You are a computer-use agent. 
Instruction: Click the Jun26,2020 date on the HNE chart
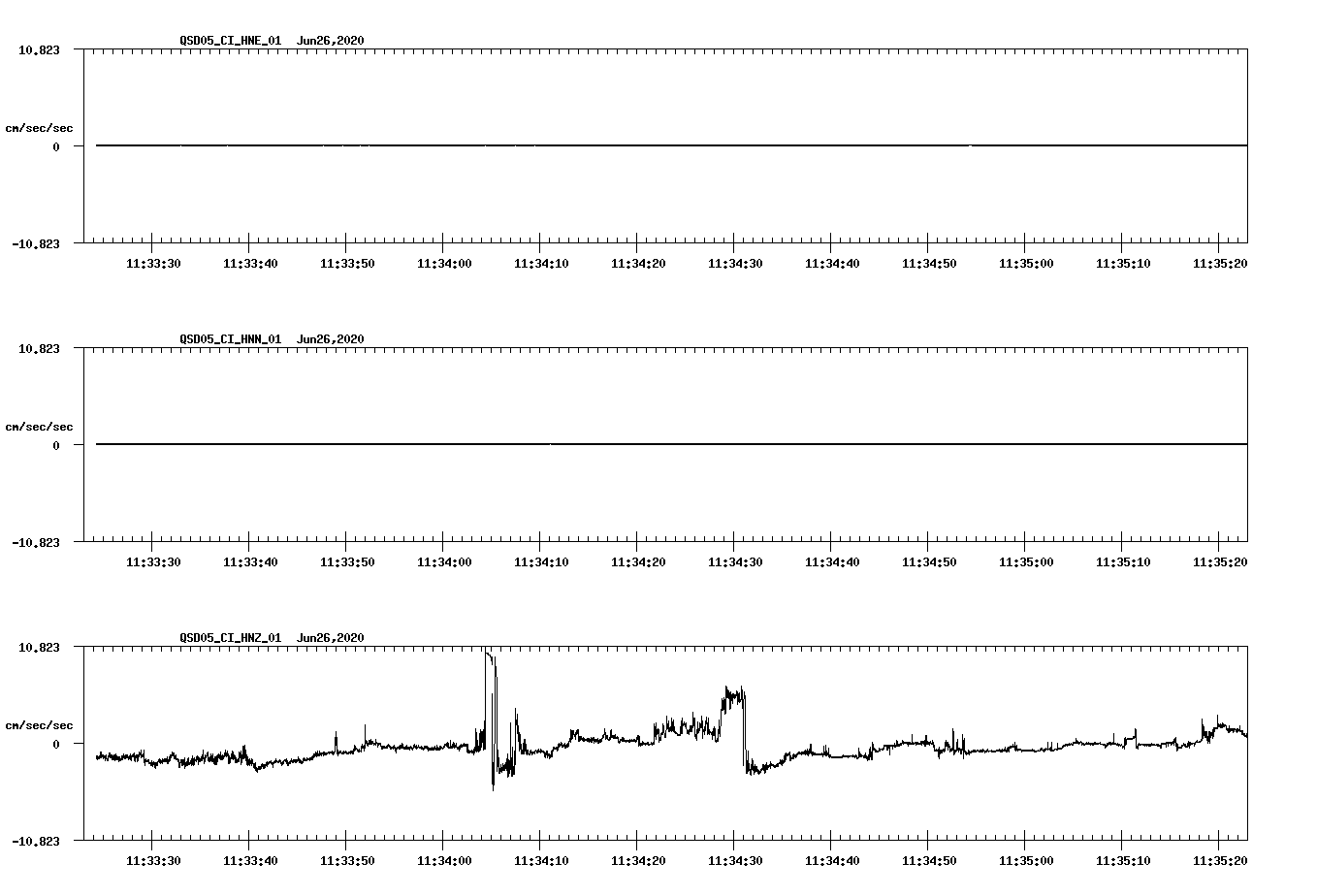pos(331,41)
